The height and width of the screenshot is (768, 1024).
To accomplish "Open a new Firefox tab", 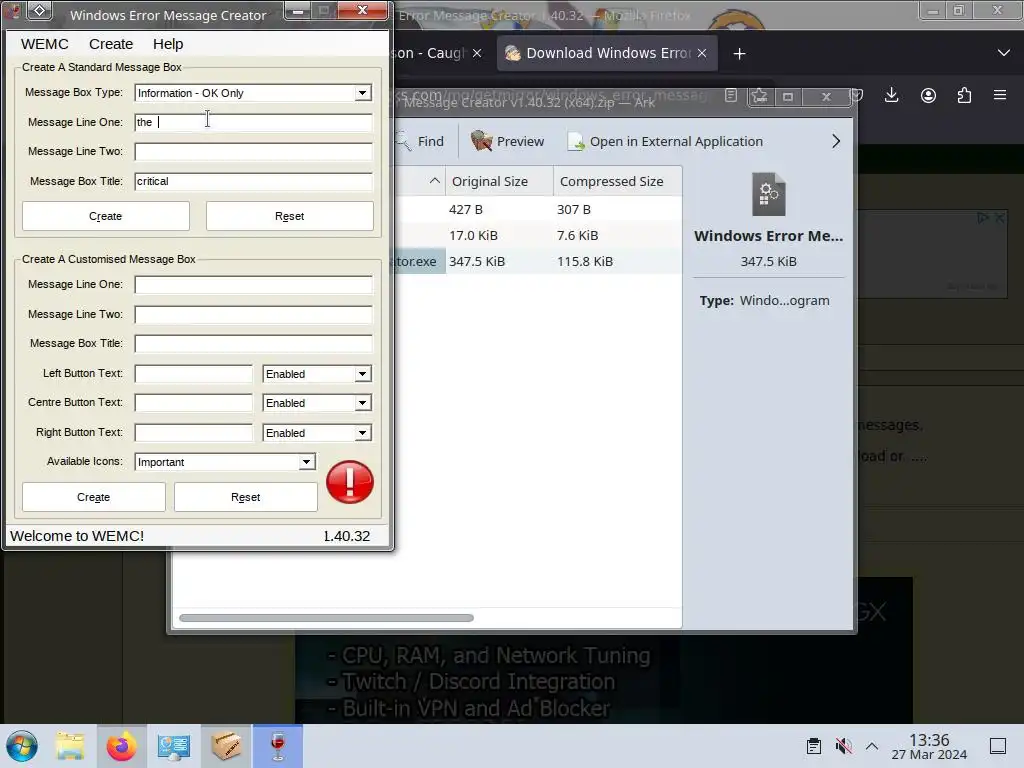I will click(739, 54).
